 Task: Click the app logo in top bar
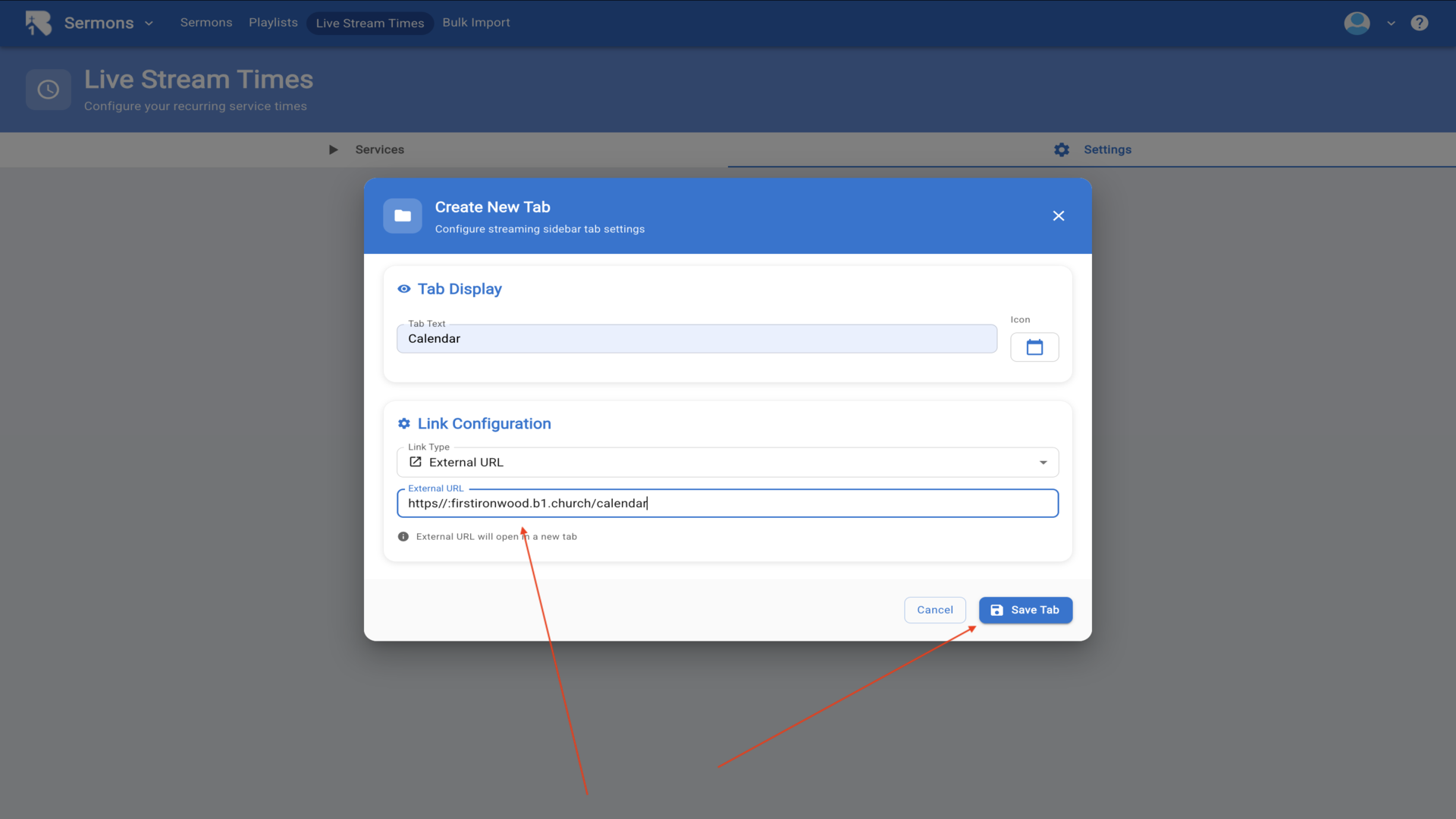[38, 23]
